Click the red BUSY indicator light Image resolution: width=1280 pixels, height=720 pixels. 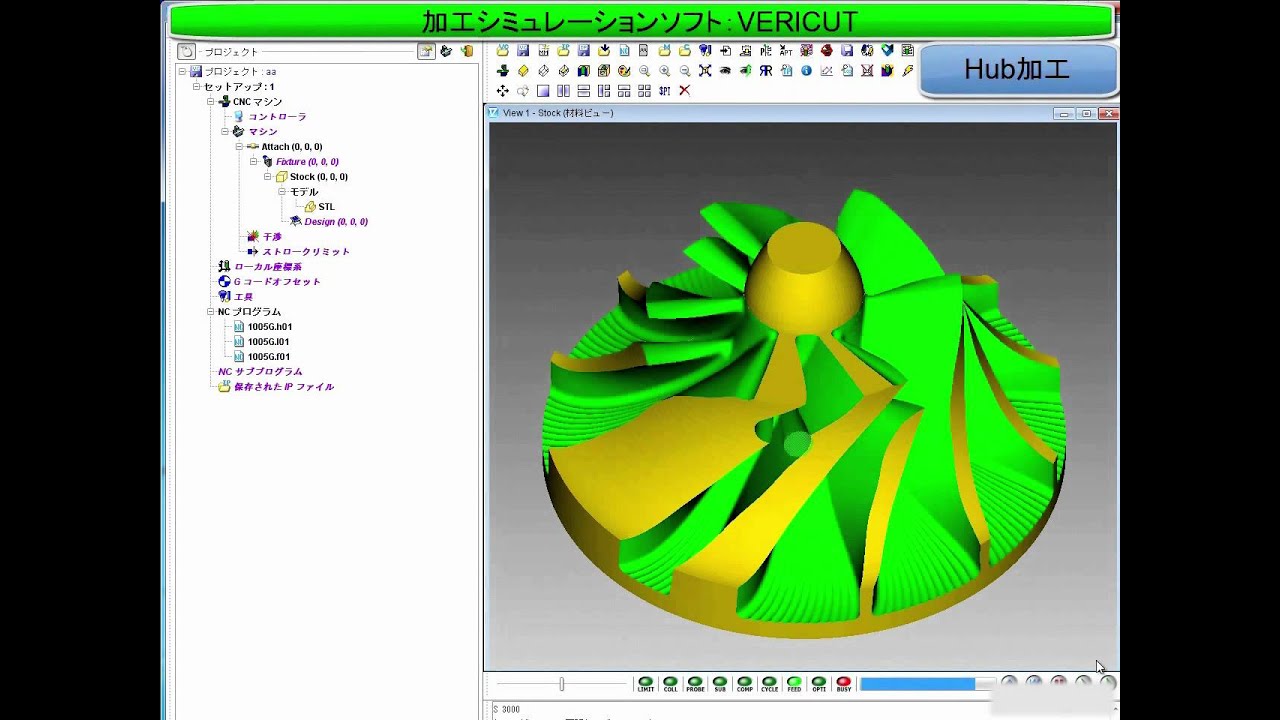pos(844,684)
